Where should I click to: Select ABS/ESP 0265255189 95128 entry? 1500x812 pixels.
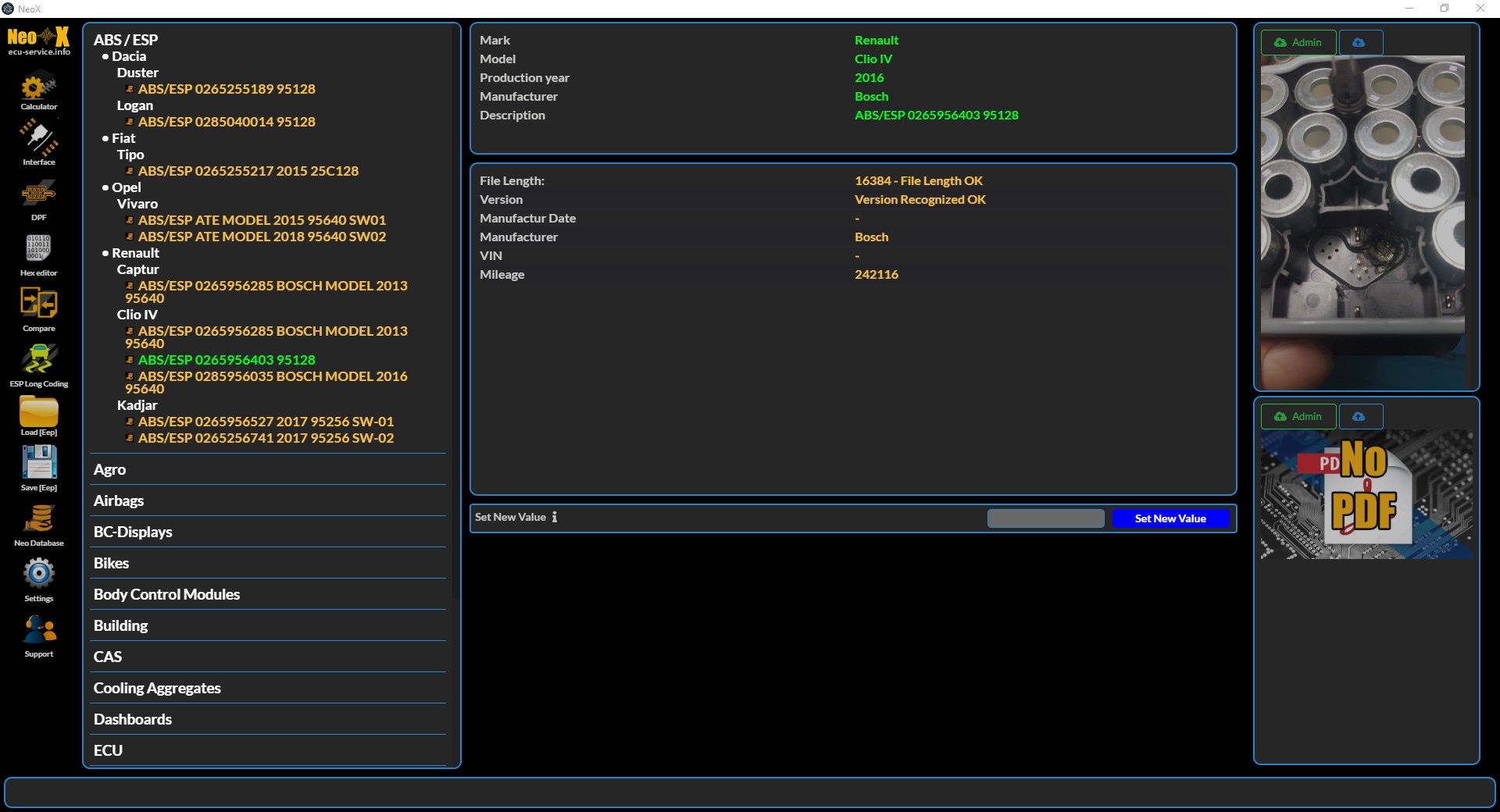(227, 89)
